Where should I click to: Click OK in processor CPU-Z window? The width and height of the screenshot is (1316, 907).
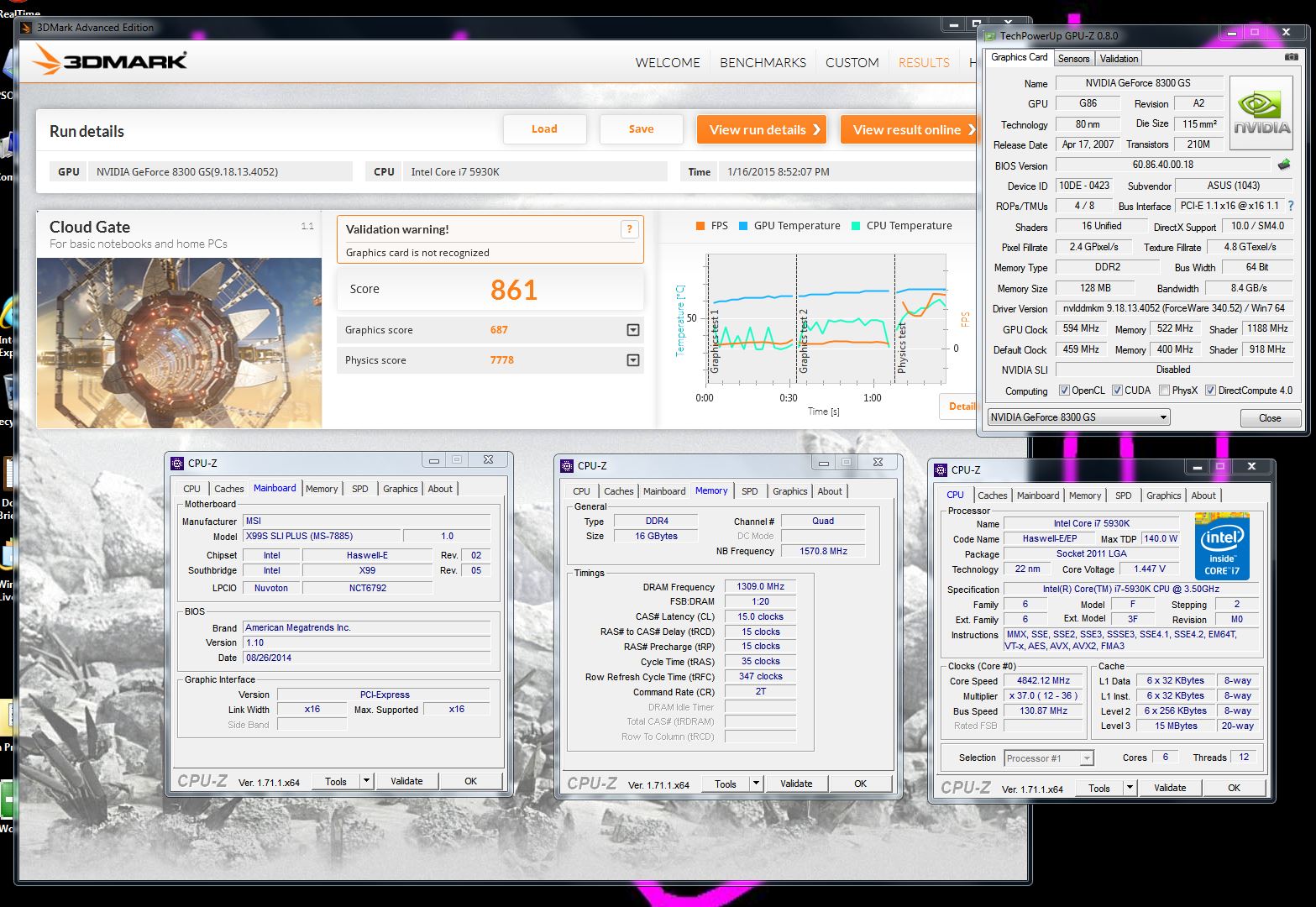click(x=1234, y=788)
